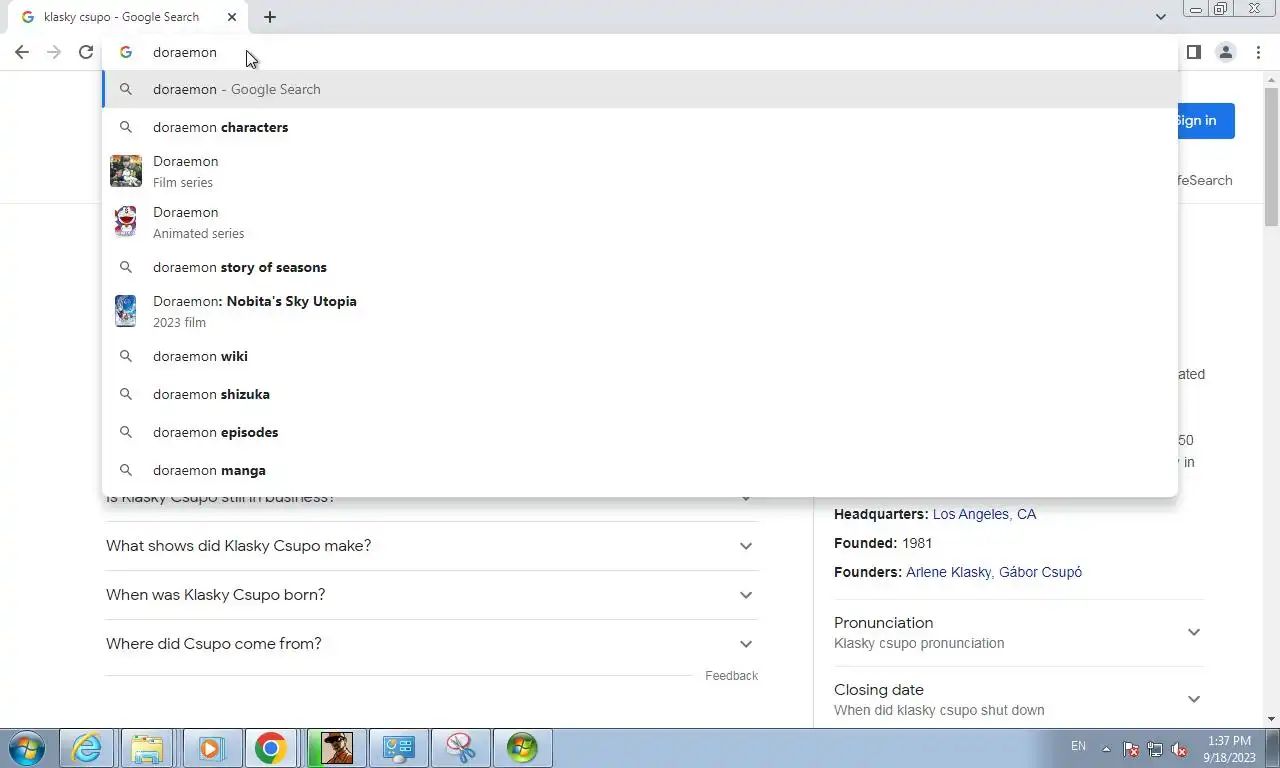Choose the 'doraemon episodes' suggestion
This screenshot has height=768, width=1280.
point(640,432)
